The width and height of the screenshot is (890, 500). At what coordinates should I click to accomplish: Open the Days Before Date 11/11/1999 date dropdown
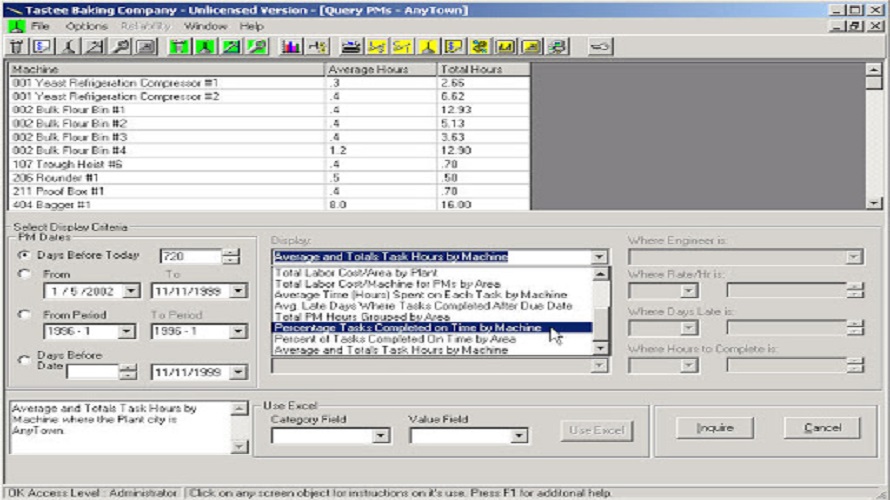(x=238, y=372)
